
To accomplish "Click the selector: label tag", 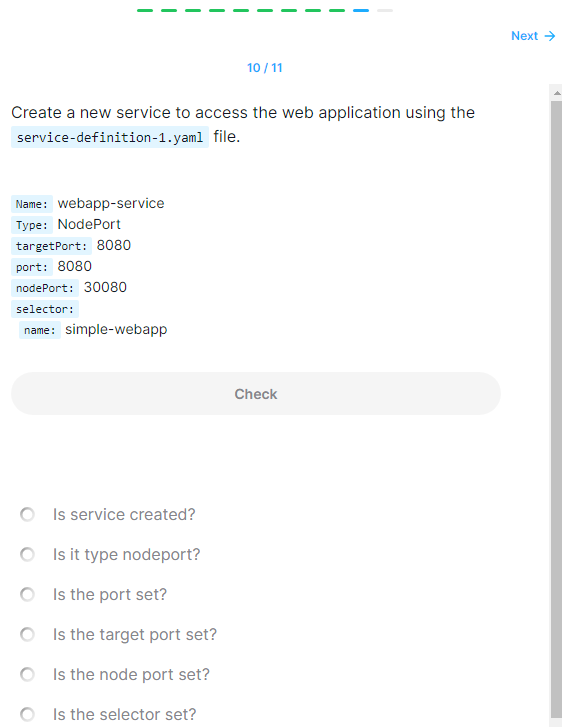I will click(x=45, y=309).
